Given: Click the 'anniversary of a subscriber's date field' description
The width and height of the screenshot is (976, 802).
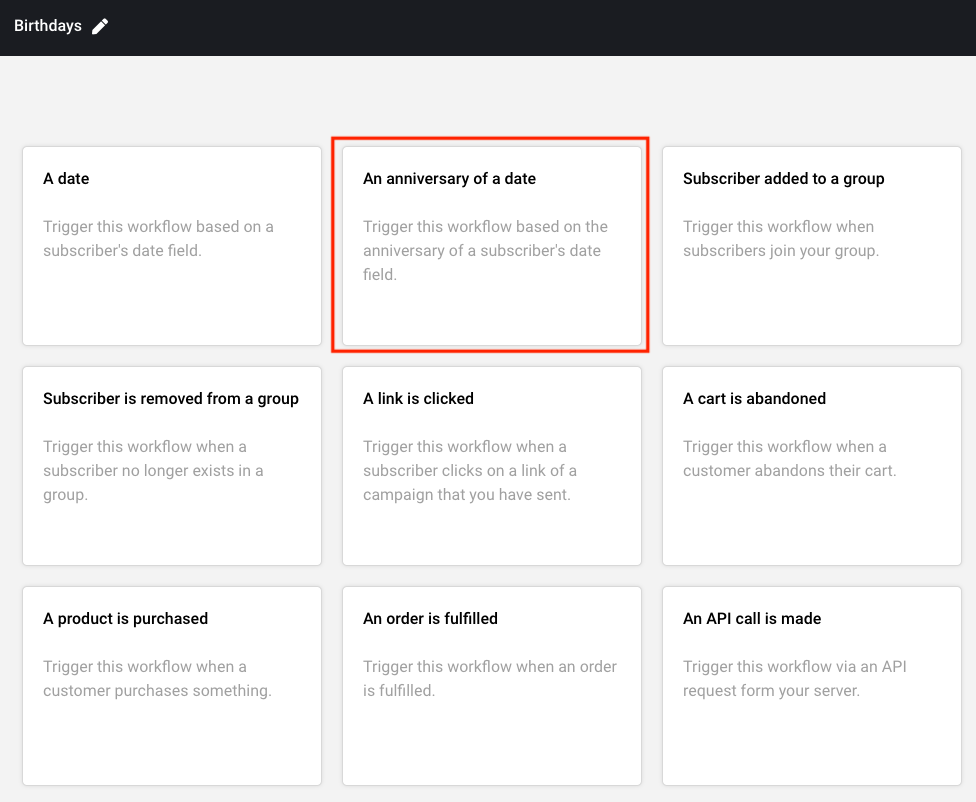Looking at the screenshot, I should point(485,251).
